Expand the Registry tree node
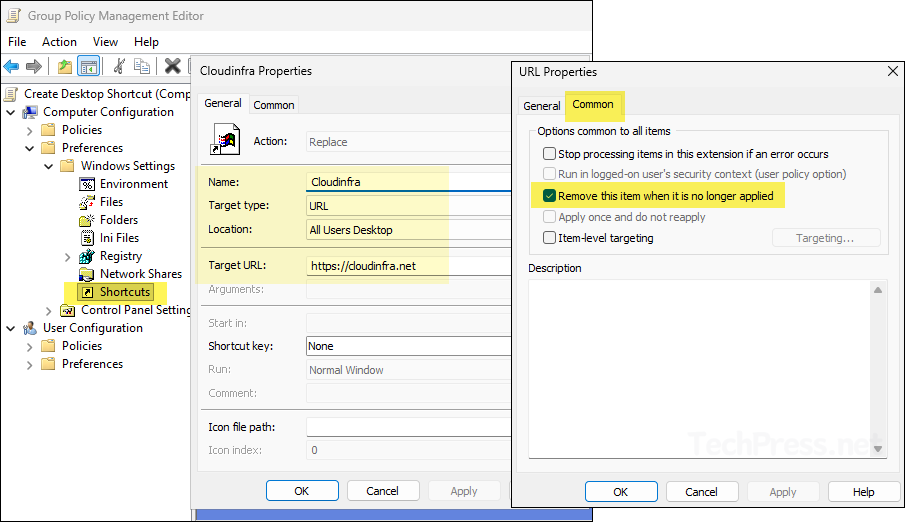 click(x=68, y=256)
